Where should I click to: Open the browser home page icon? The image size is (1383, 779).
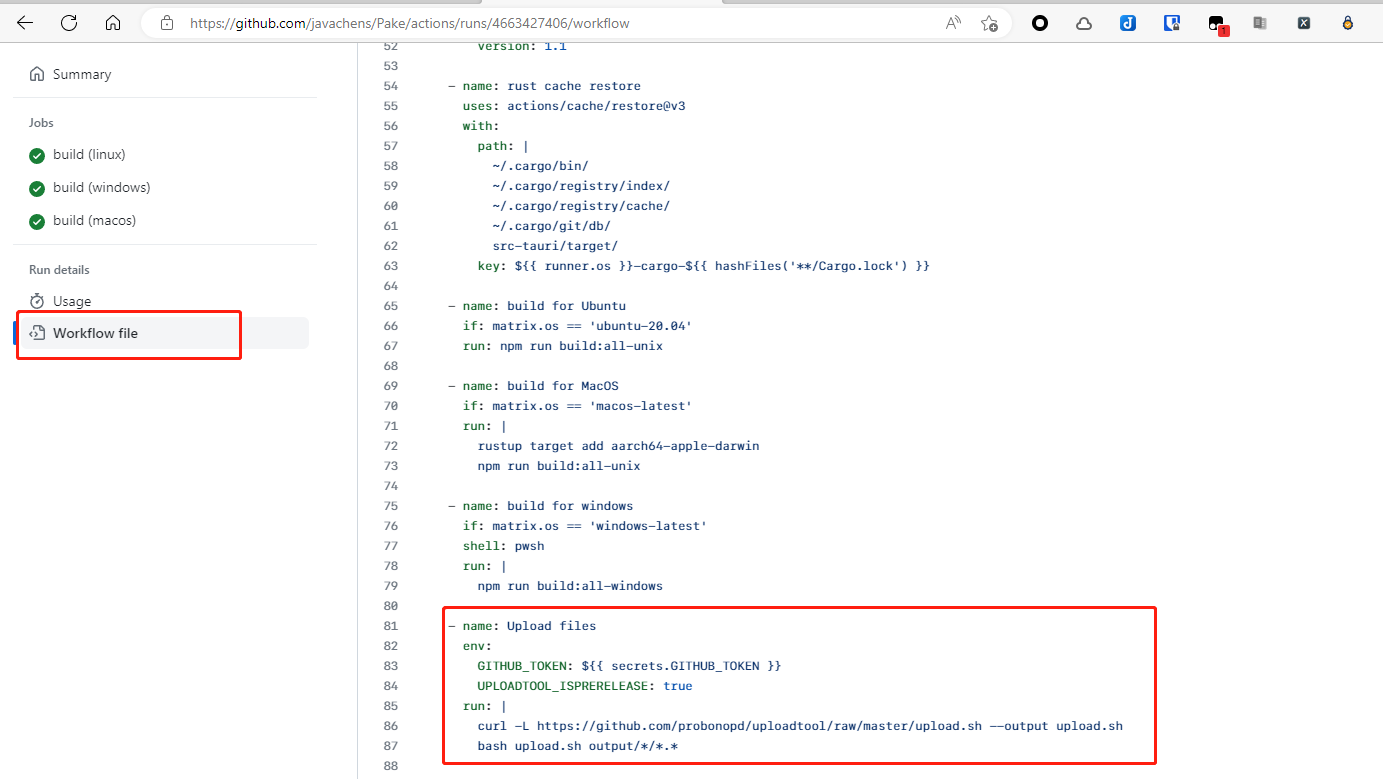click(113, 23)
